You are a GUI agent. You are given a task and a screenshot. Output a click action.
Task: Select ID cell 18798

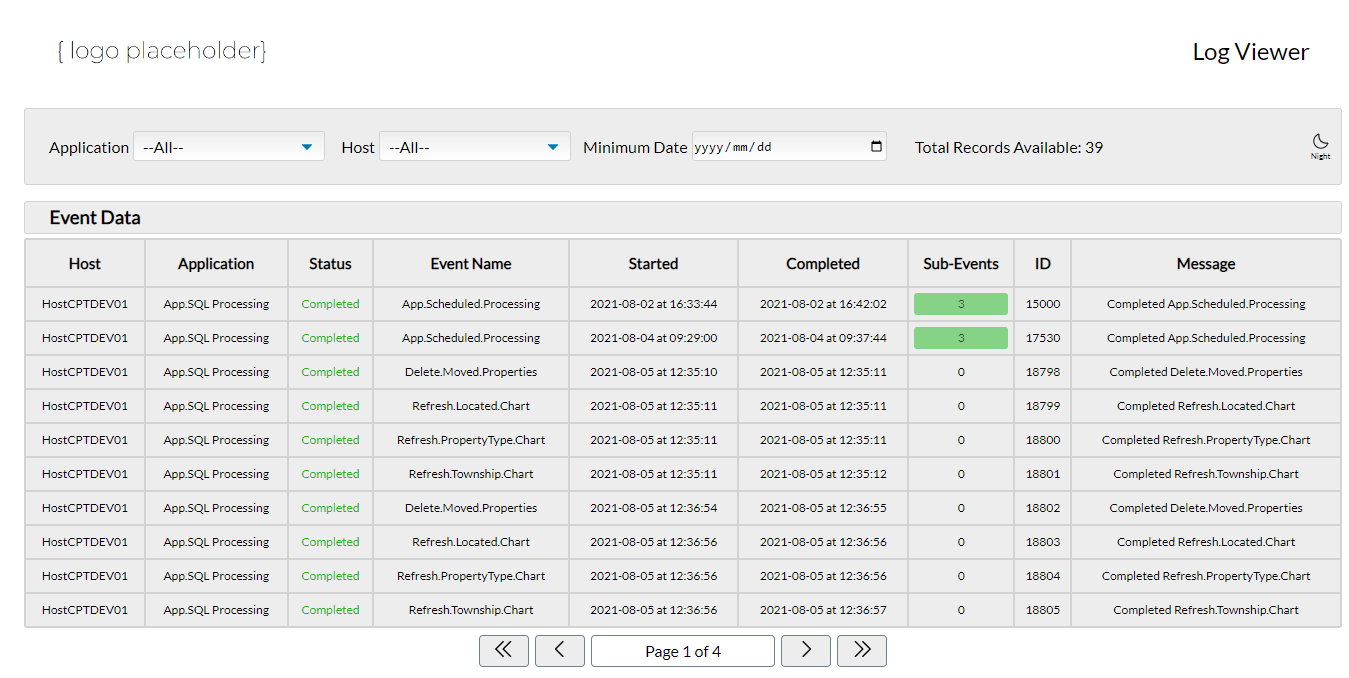point(1043,372)
